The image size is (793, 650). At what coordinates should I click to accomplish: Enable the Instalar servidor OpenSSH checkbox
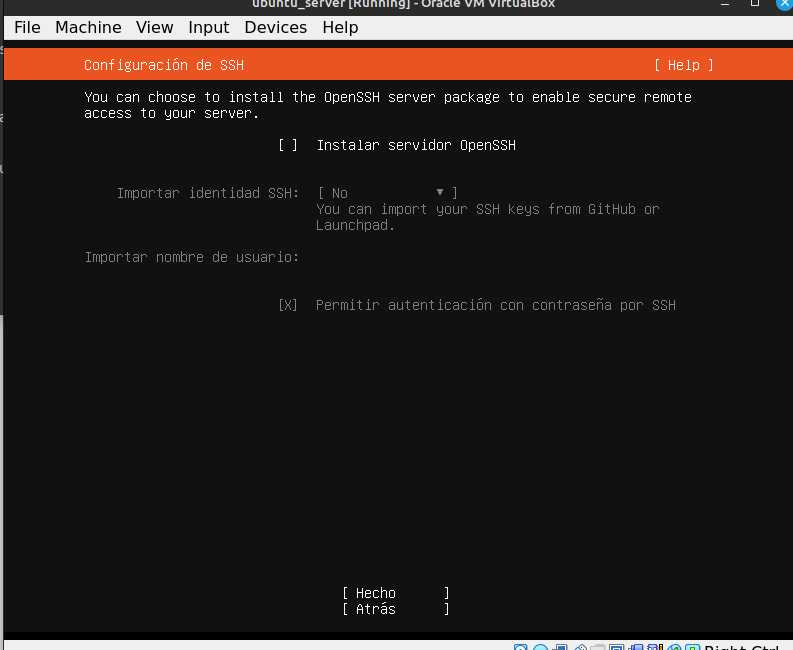288,145
